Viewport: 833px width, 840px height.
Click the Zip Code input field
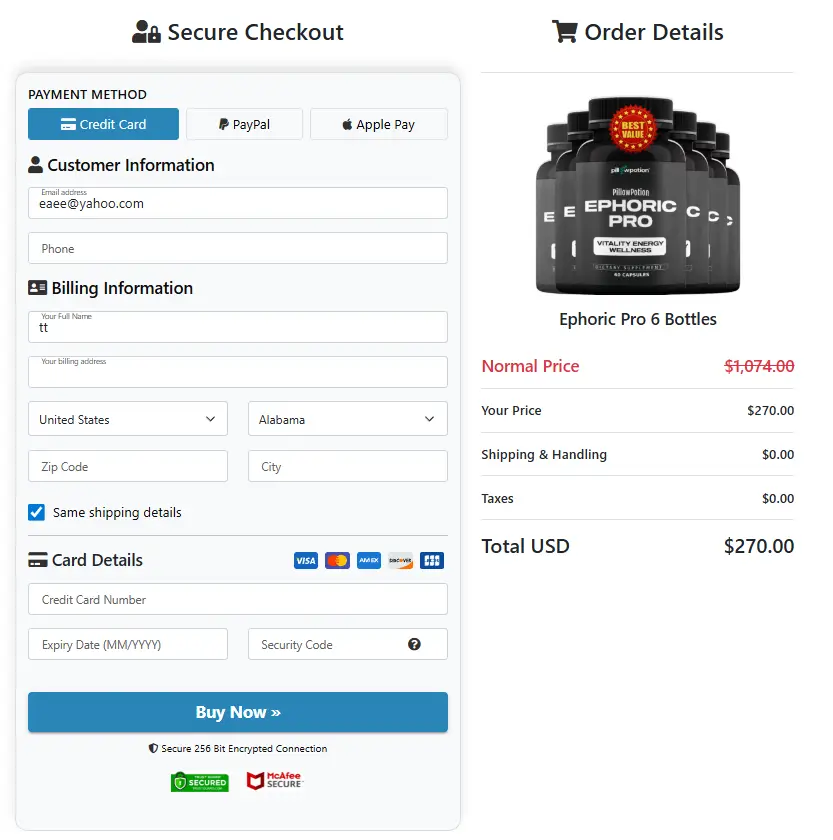[x=127, y=466]
